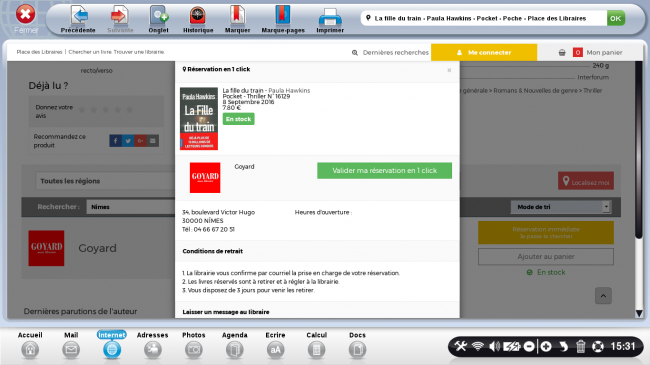Click the yellow Me connecter button
Viewport: 650px width, 365px height.
[x=484, y=52]
